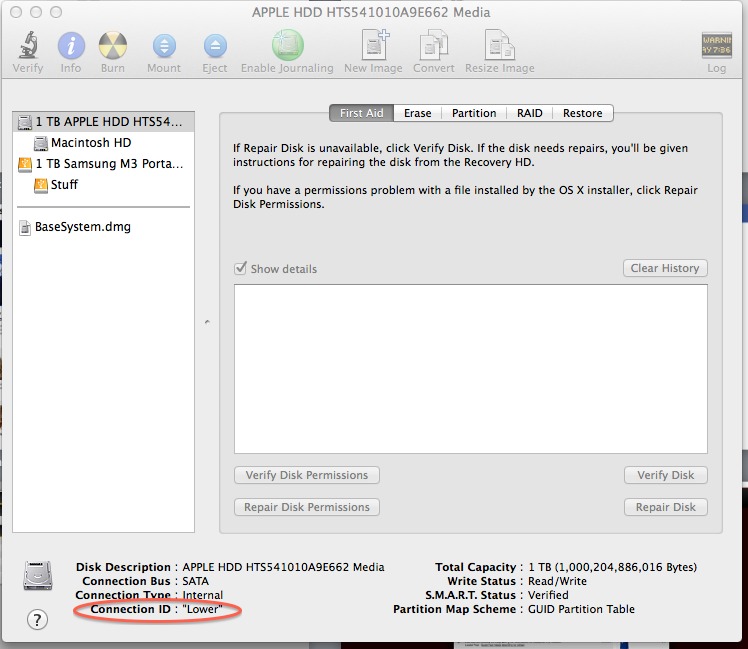Click the Verify Disk button
Image resolution: width=748 pixels, height=649 pixels.
pyautogui.click(x=665, y=475)
